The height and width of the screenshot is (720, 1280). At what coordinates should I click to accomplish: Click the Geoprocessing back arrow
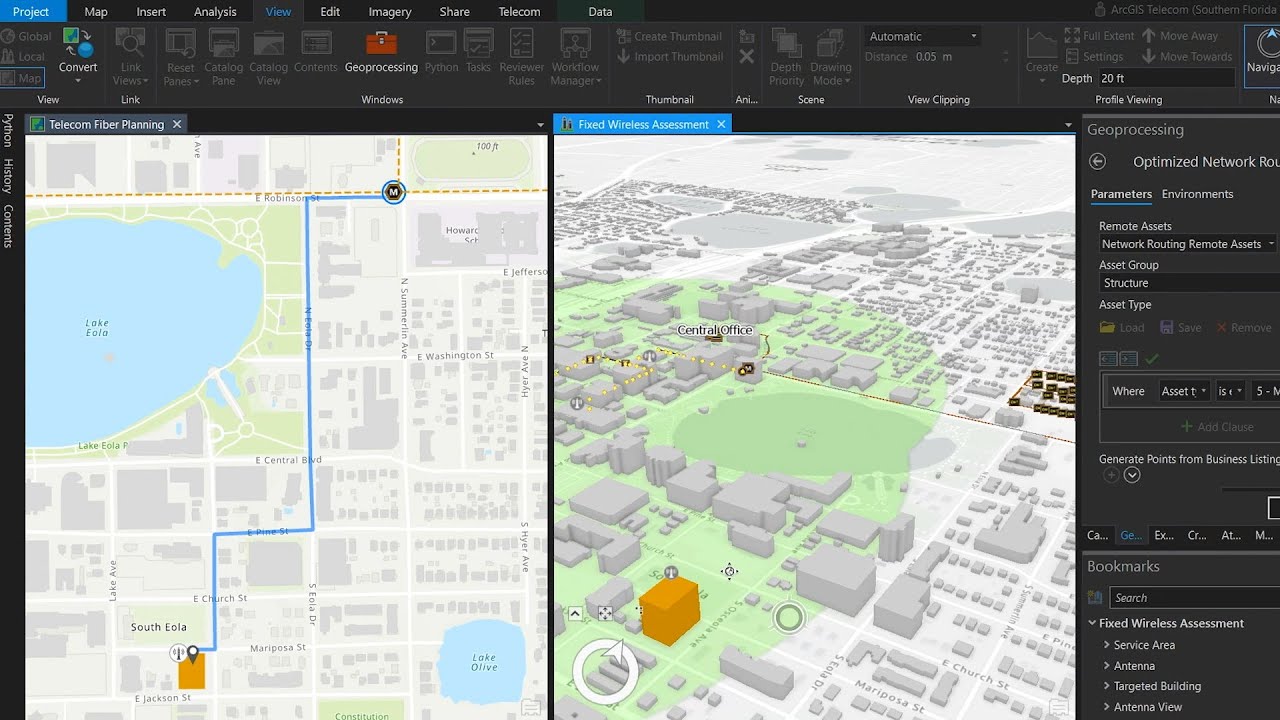1098,161
